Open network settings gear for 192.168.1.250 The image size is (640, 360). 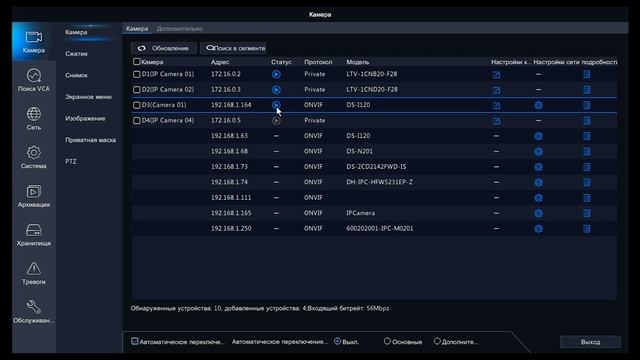pos(538,229)
